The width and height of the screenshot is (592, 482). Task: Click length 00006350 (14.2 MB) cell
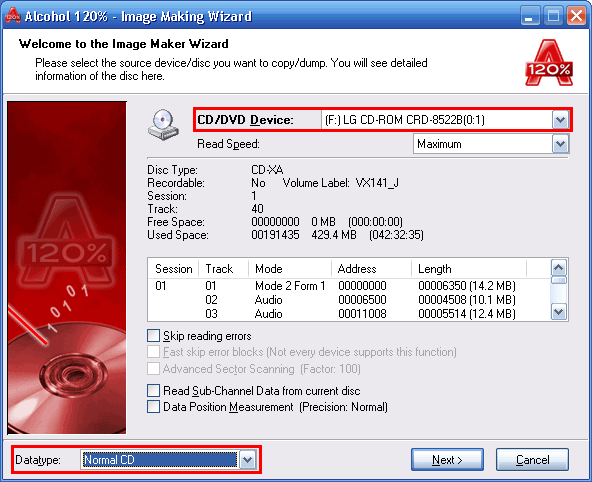(467, 286)
